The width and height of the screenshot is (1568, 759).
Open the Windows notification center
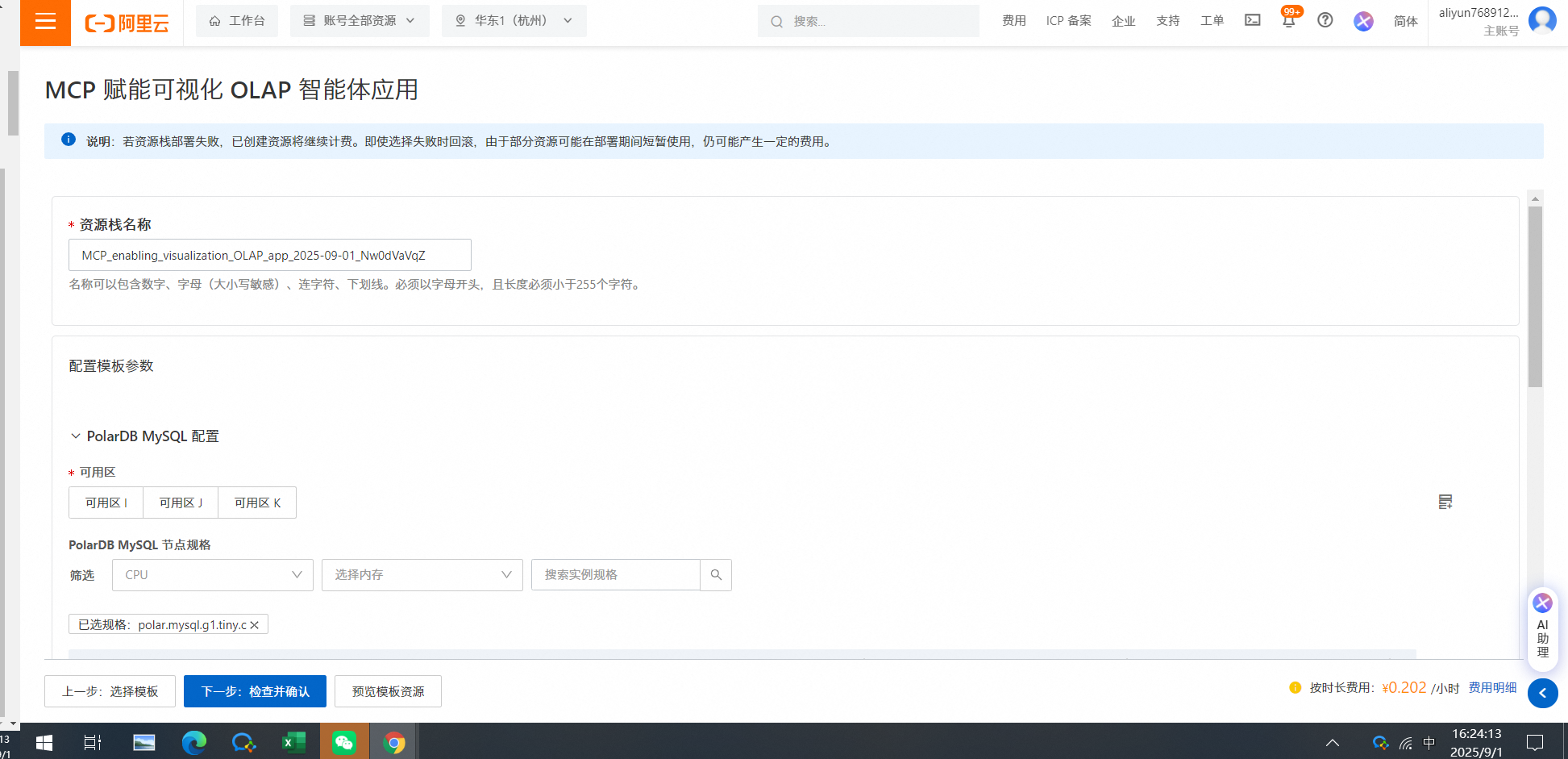(x=1535, y=743)
